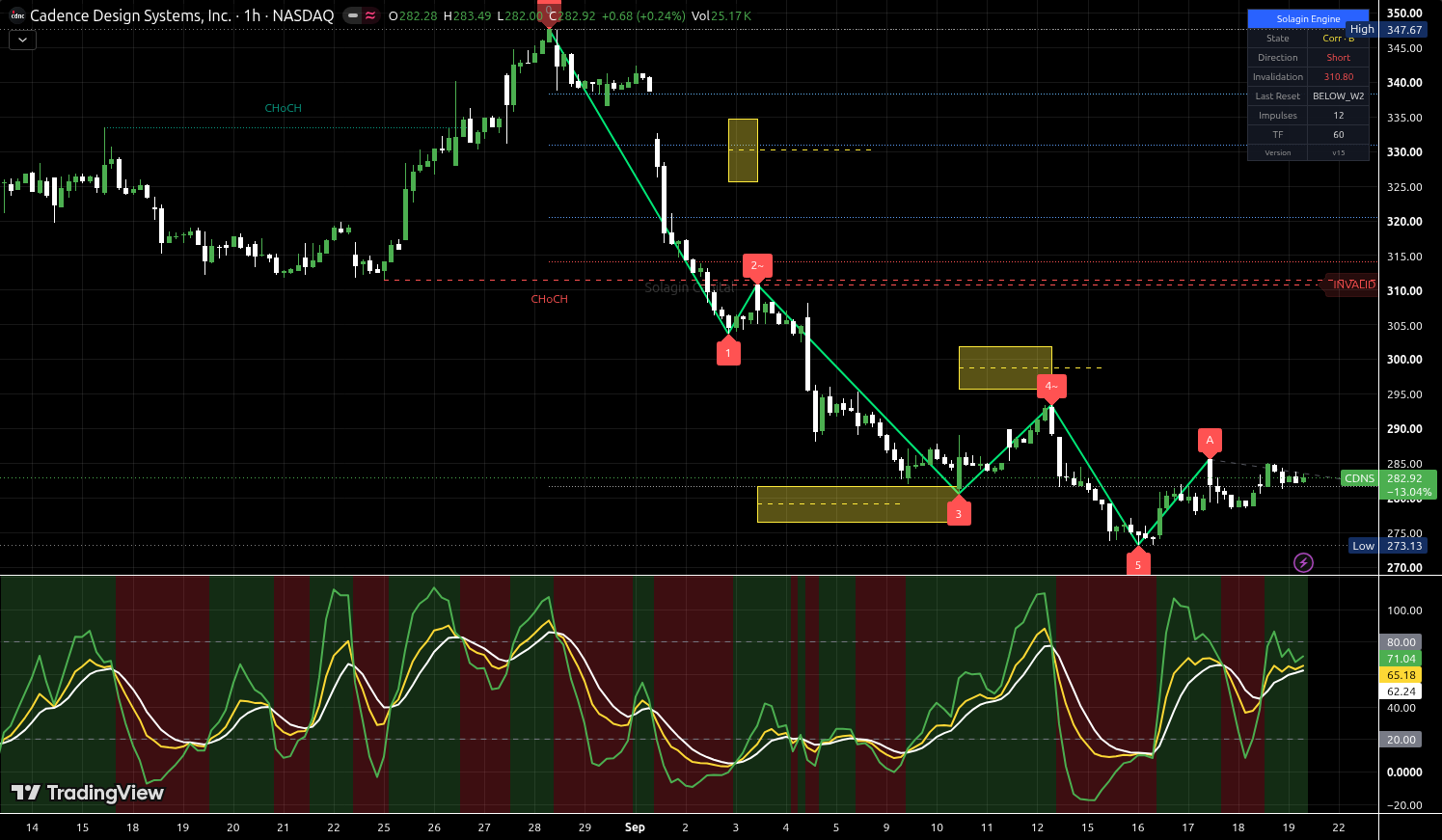Screen dimensions: 1442x840
Task: Click the Impulses value 12
Action: [1338, 116]
